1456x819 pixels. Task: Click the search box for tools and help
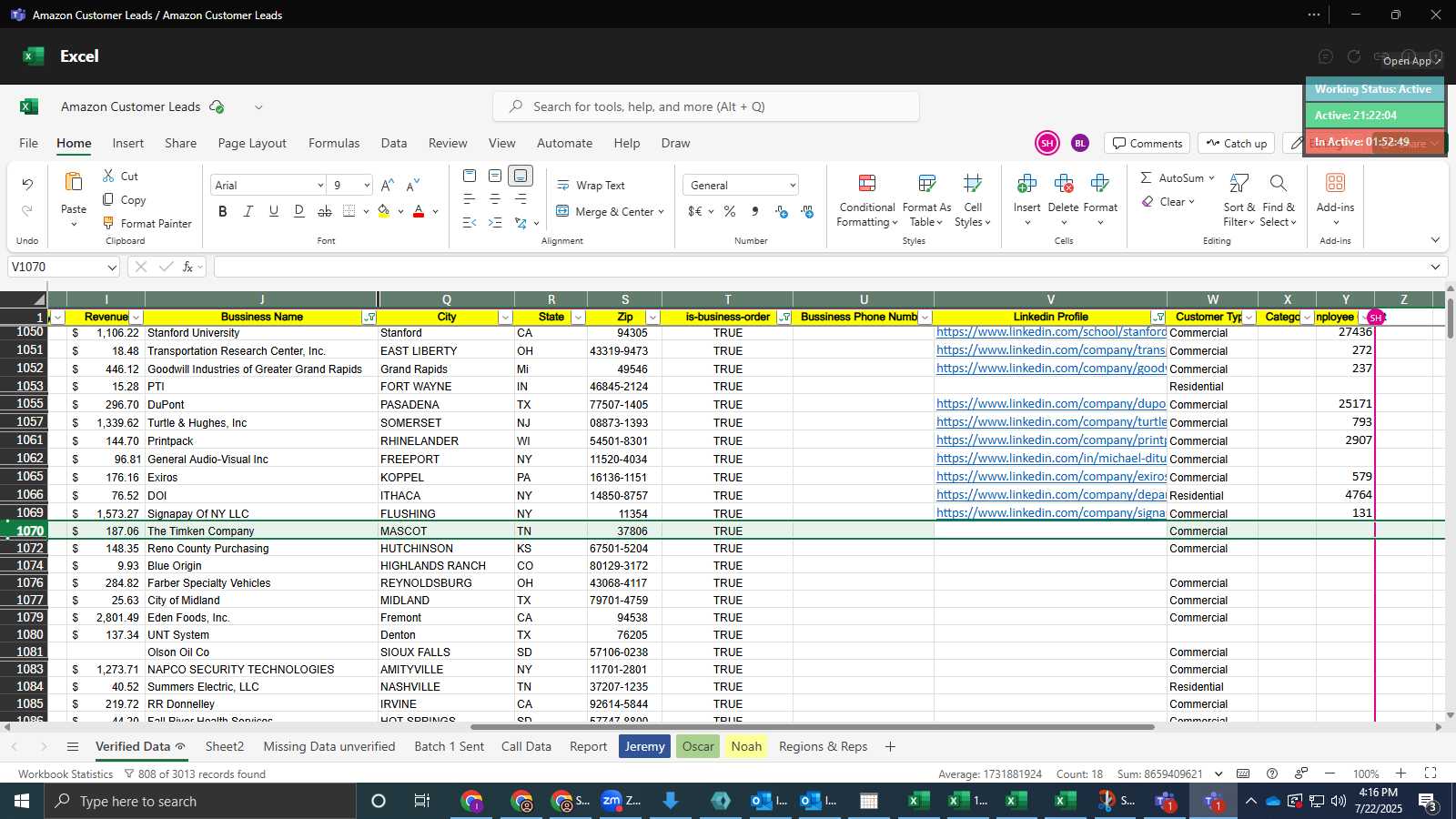(706, 106)
